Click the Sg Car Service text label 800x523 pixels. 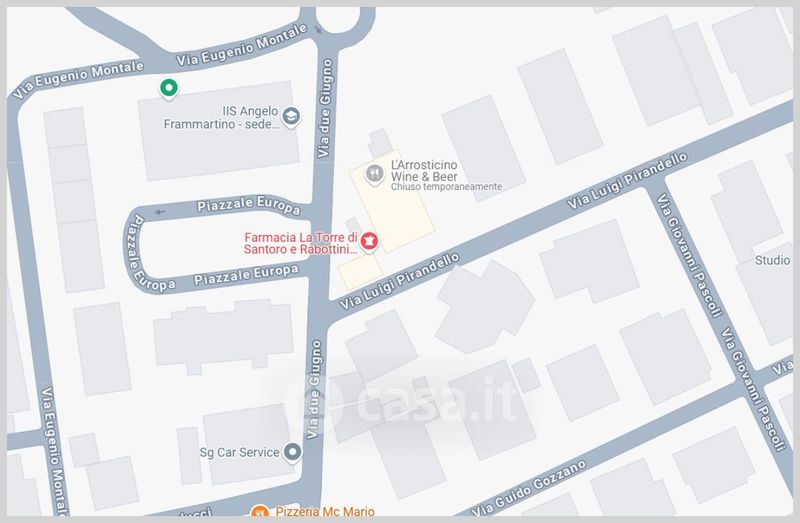coord(239,453)
